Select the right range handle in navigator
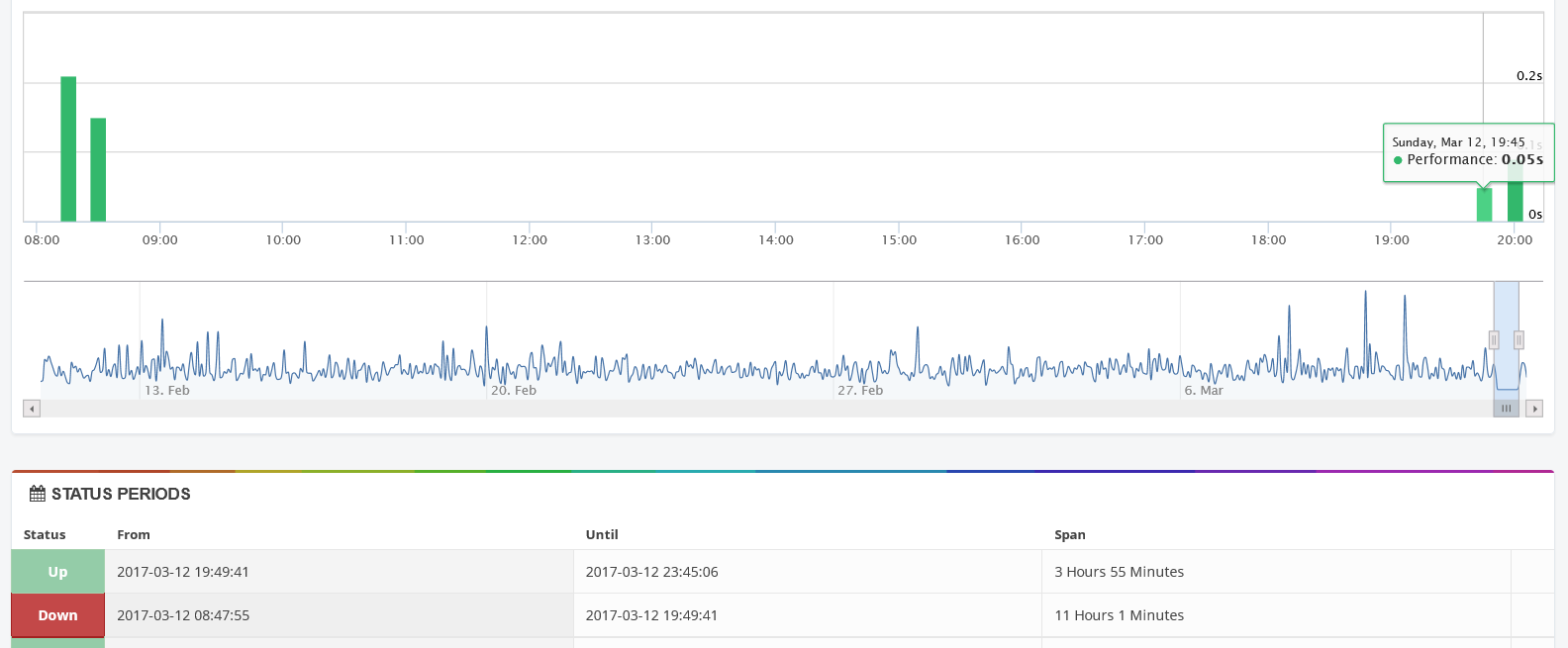The image size is (1568, 648). pos(1519,340)
